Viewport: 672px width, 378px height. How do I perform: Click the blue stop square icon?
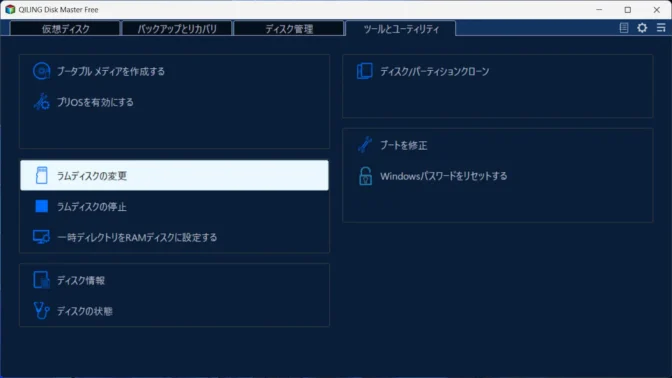(42, 206)
